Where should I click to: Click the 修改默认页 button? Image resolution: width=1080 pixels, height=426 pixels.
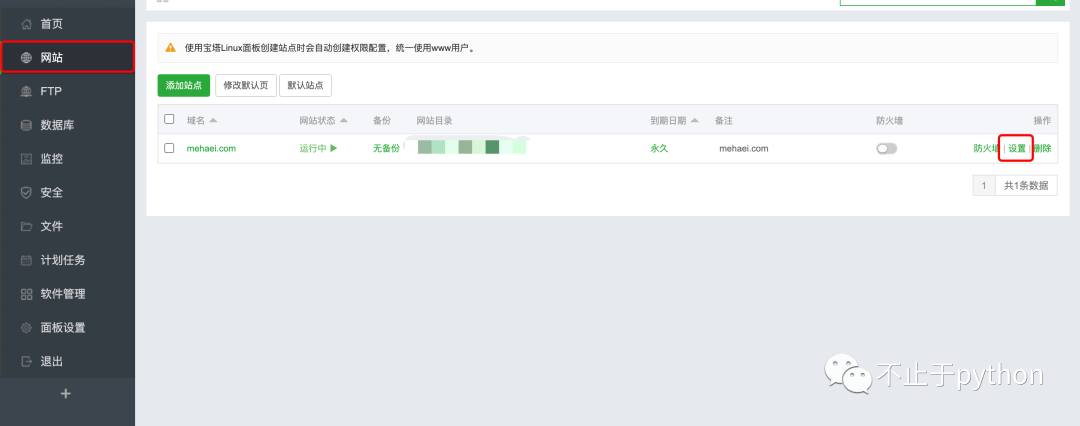pos(245,86)
